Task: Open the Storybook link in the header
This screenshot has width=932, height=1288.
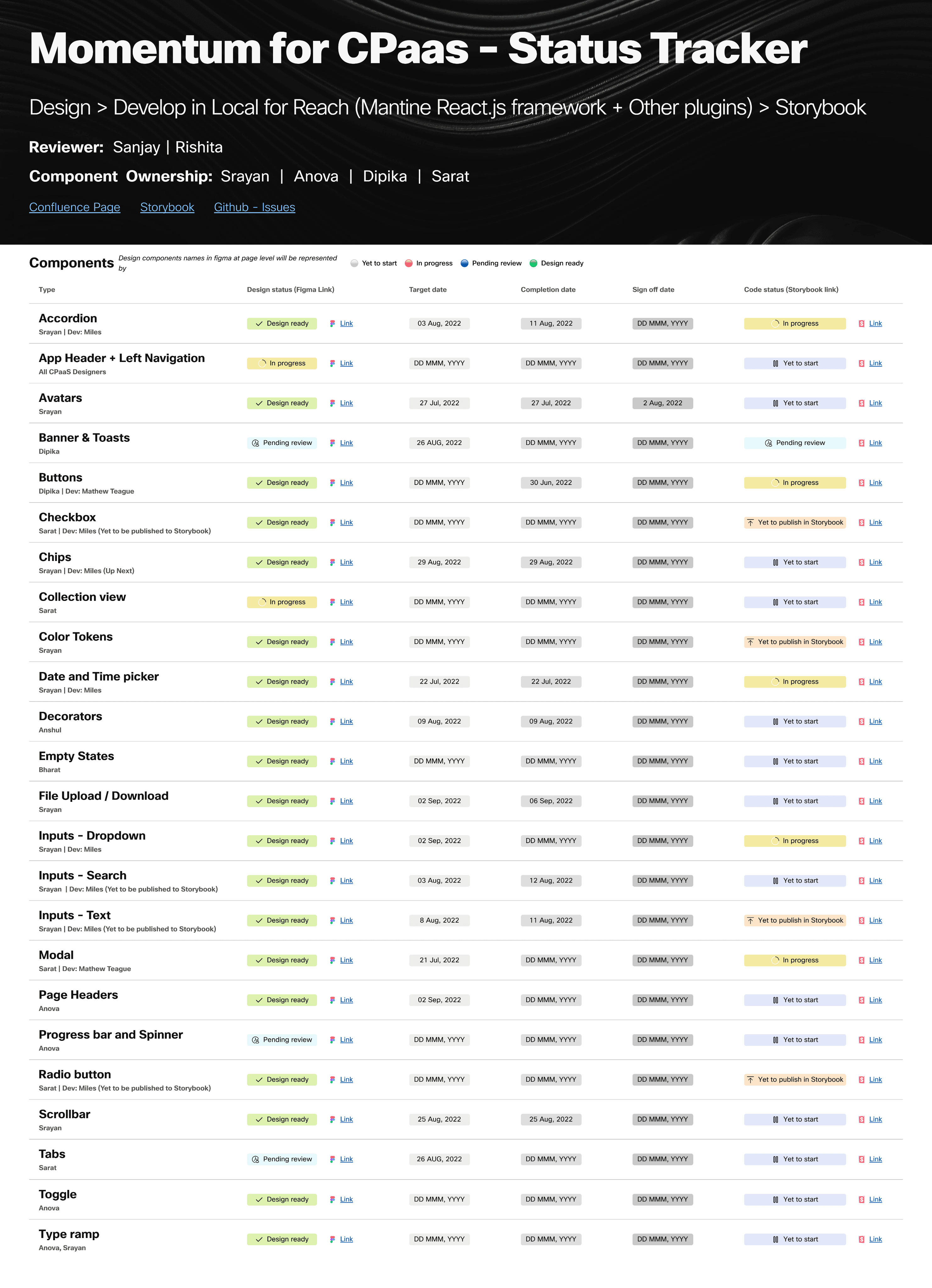Action: tap(167, 207)
